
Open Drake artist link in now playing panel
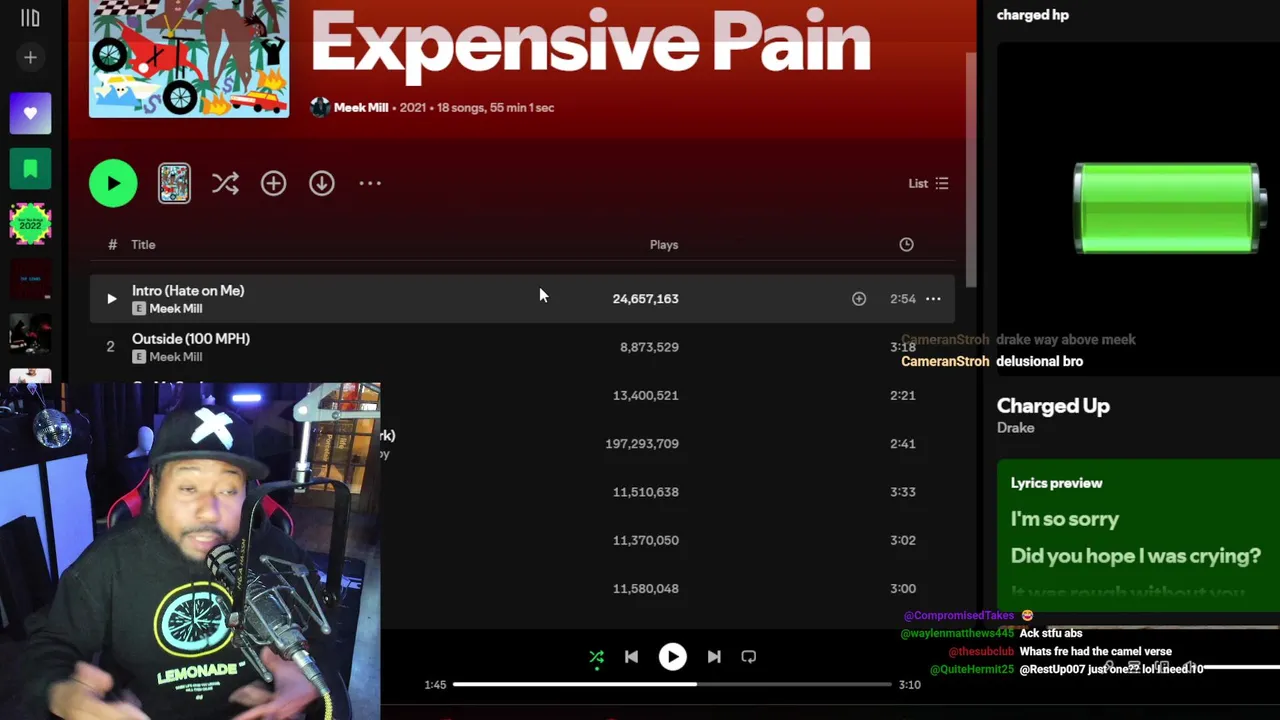tap(1015, 428)
